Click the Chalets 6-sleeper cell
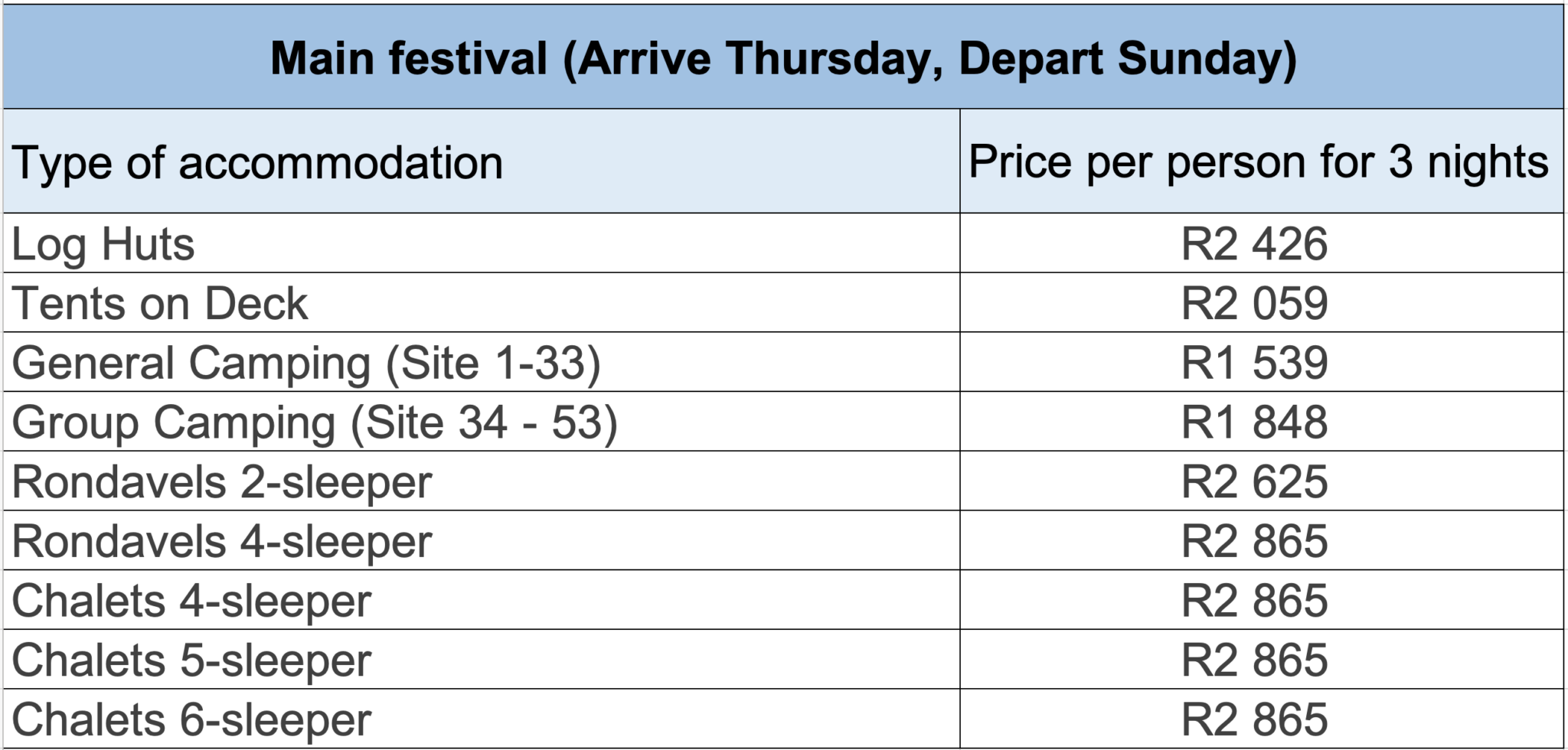Screen dimensions: 1568x750 click(x=191, y=720)
